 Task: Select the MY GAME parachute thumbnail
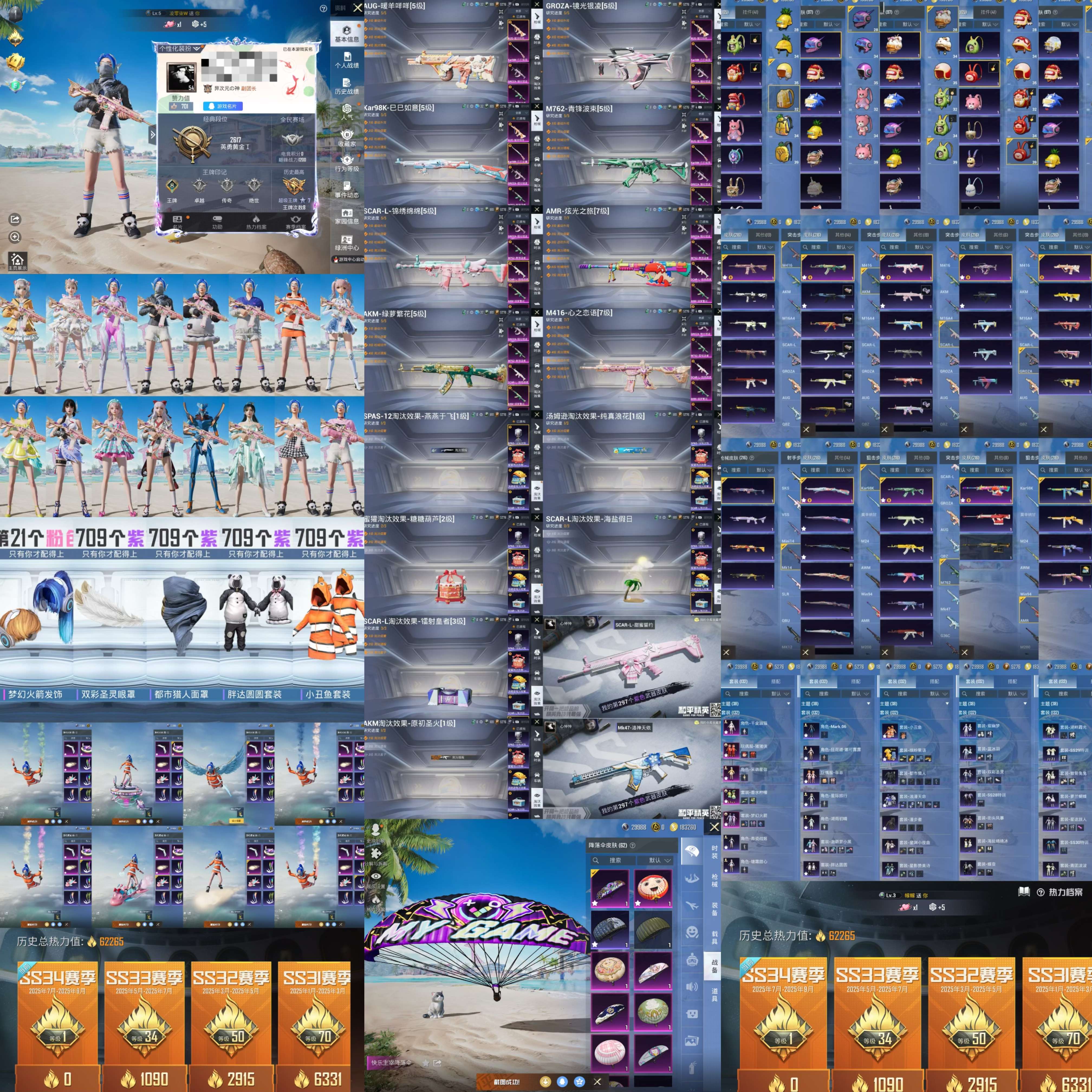[x=610, y=889]
